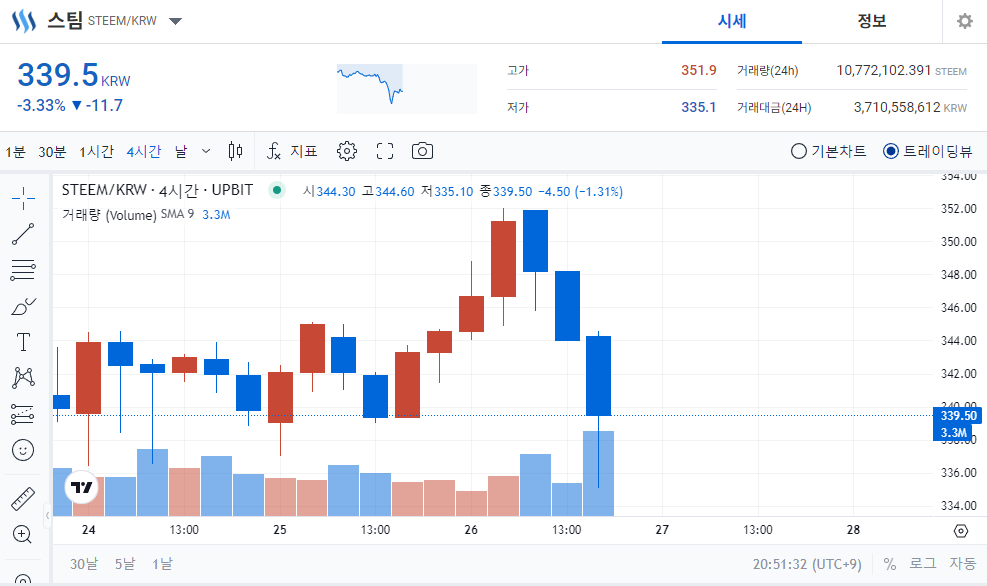The width and height of the screenshot is (987, 586).
Task: Set range to 30날
Action: [84, 564]
